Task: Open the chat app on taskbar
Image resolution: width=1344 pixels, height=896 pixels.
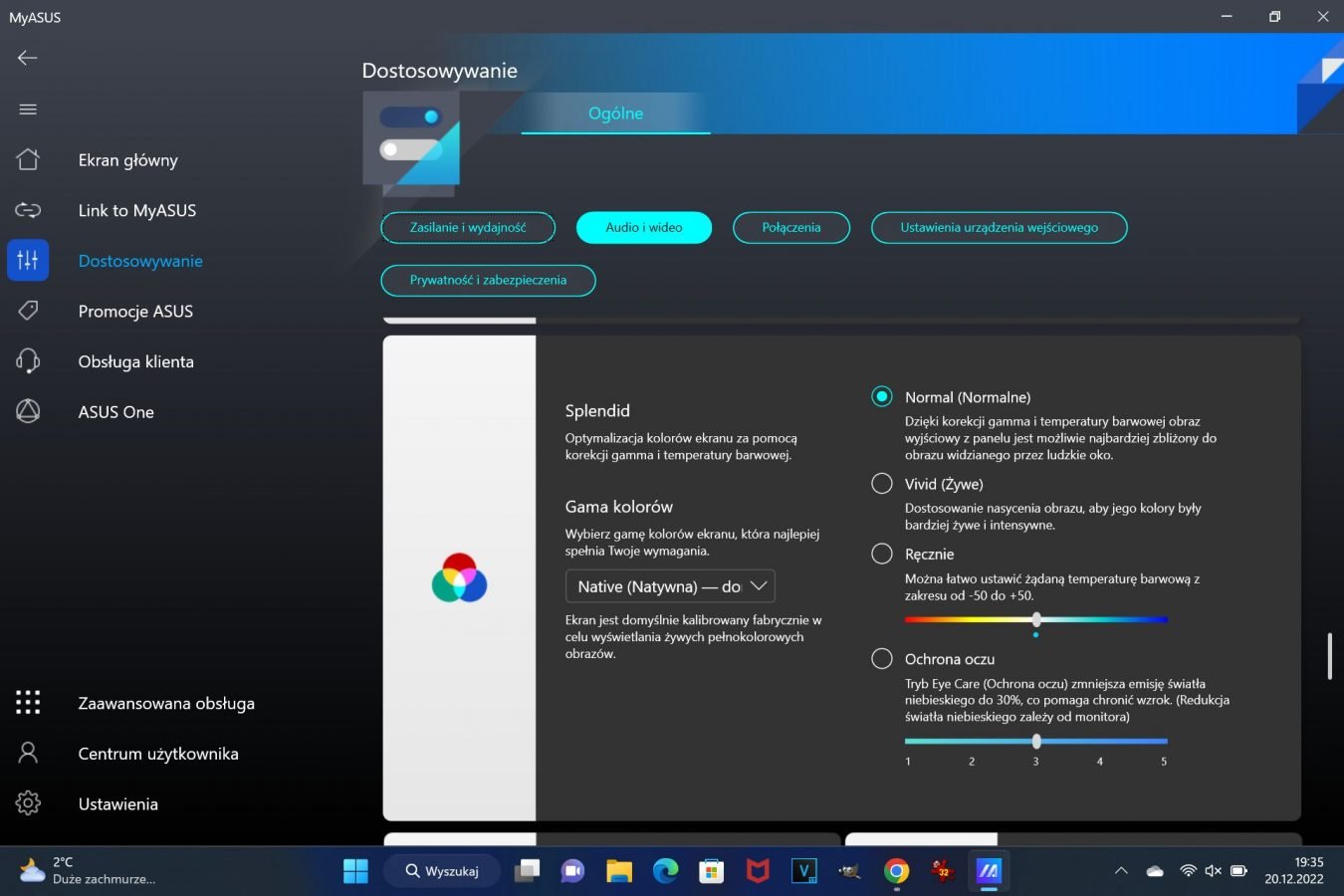Action: click(572, 871)
